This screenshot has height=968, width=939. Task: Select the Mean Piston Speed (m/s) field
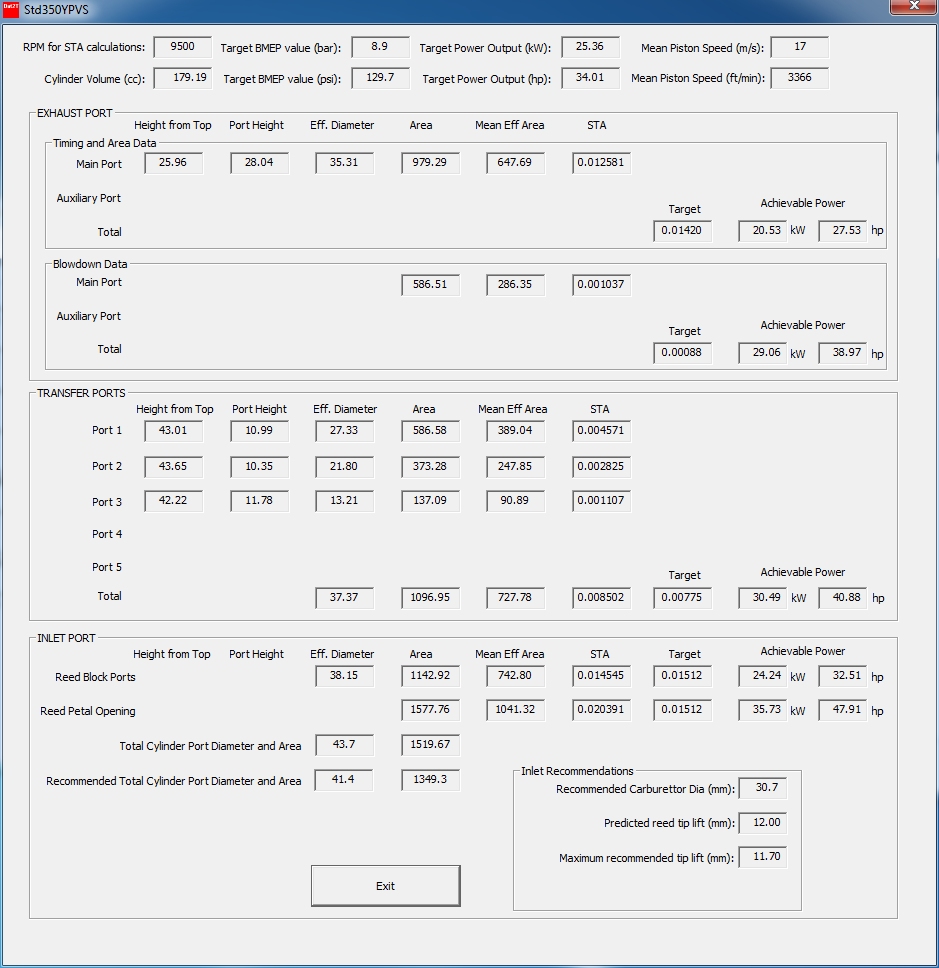(x=799, y=47)
